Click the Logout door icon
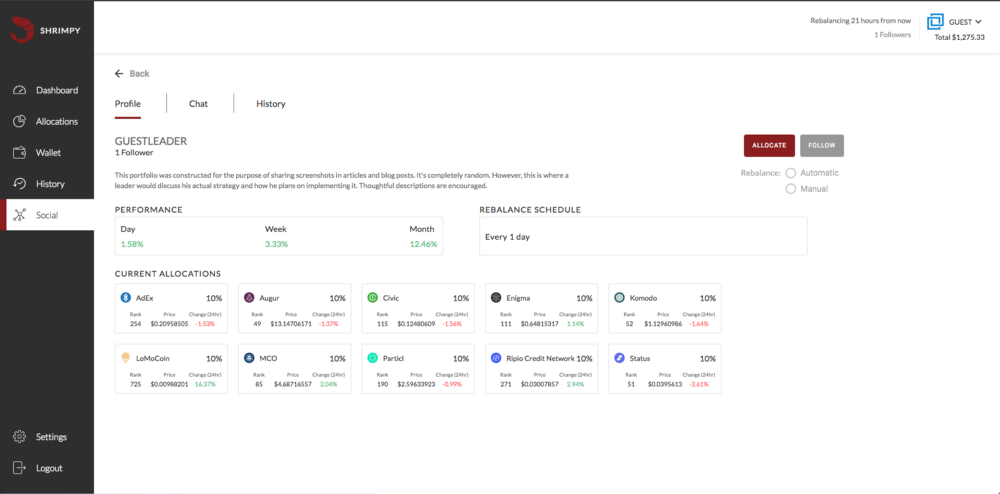Image resolution: width=1000 pixels, height=494 pixels. (x=20, y=468)
